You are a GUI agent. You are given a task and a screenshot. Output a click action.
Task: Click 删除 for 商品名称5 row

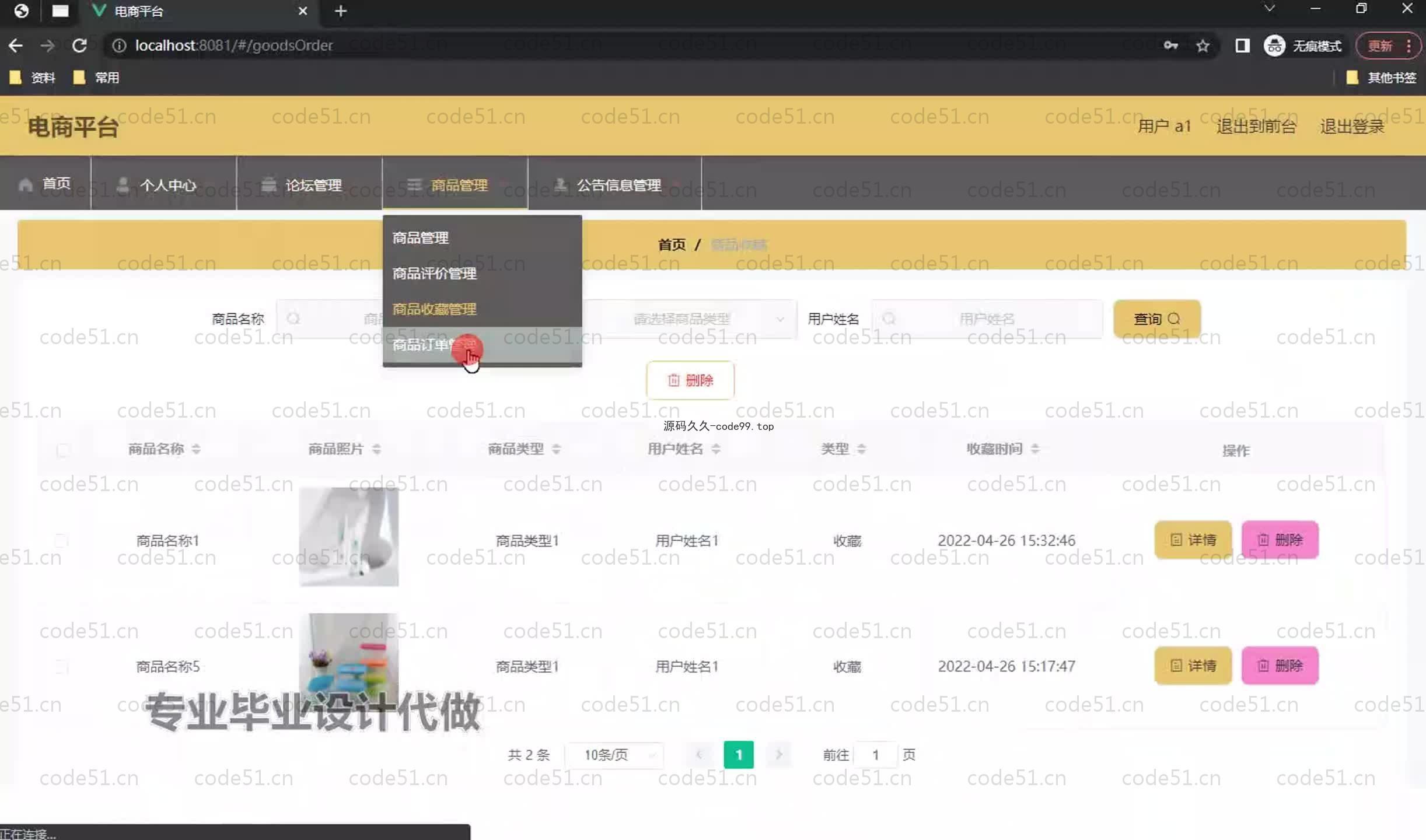1280,666
